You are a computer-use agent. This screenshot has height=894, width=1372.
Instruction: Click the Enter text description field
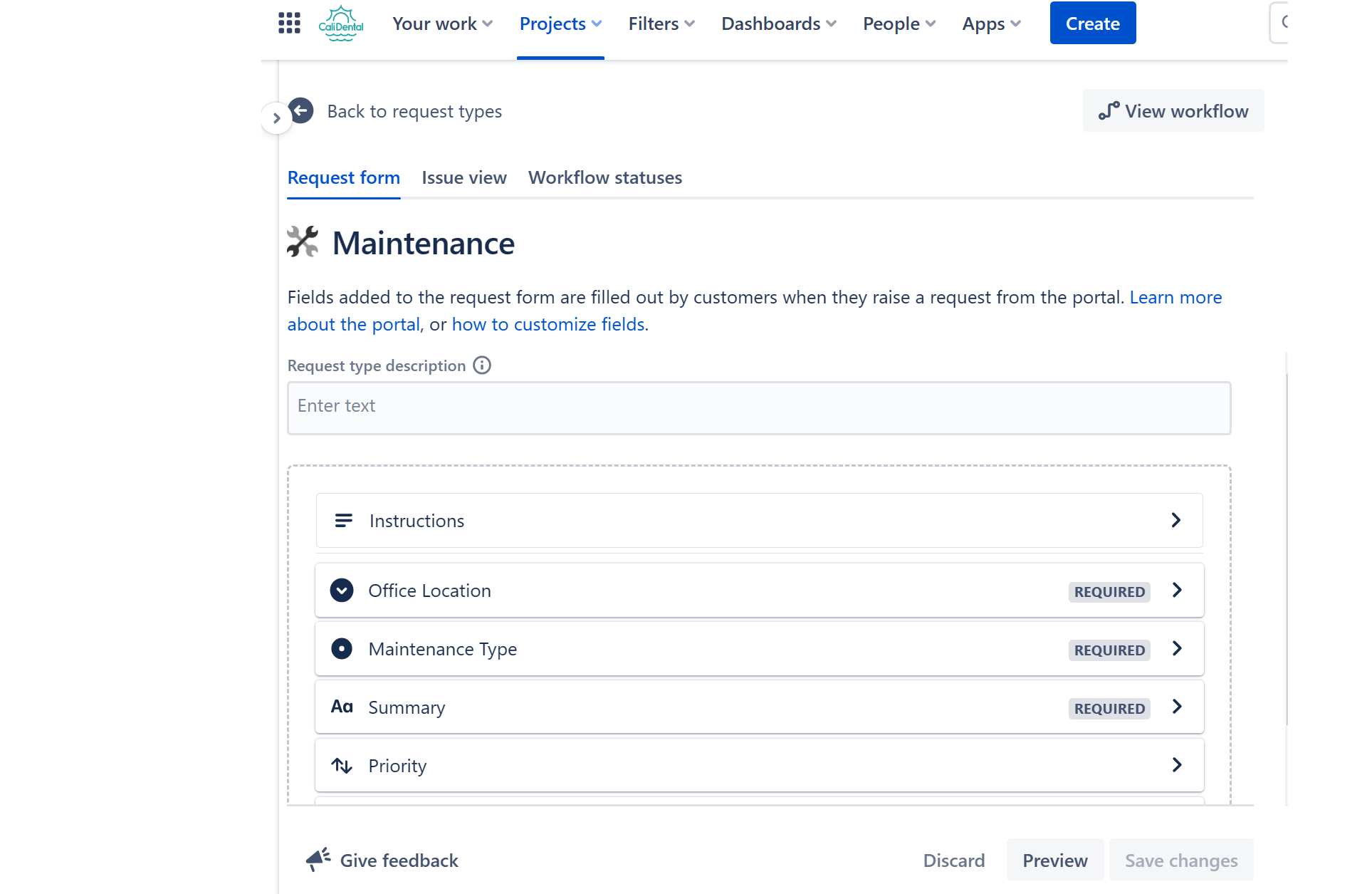(758, 407)
